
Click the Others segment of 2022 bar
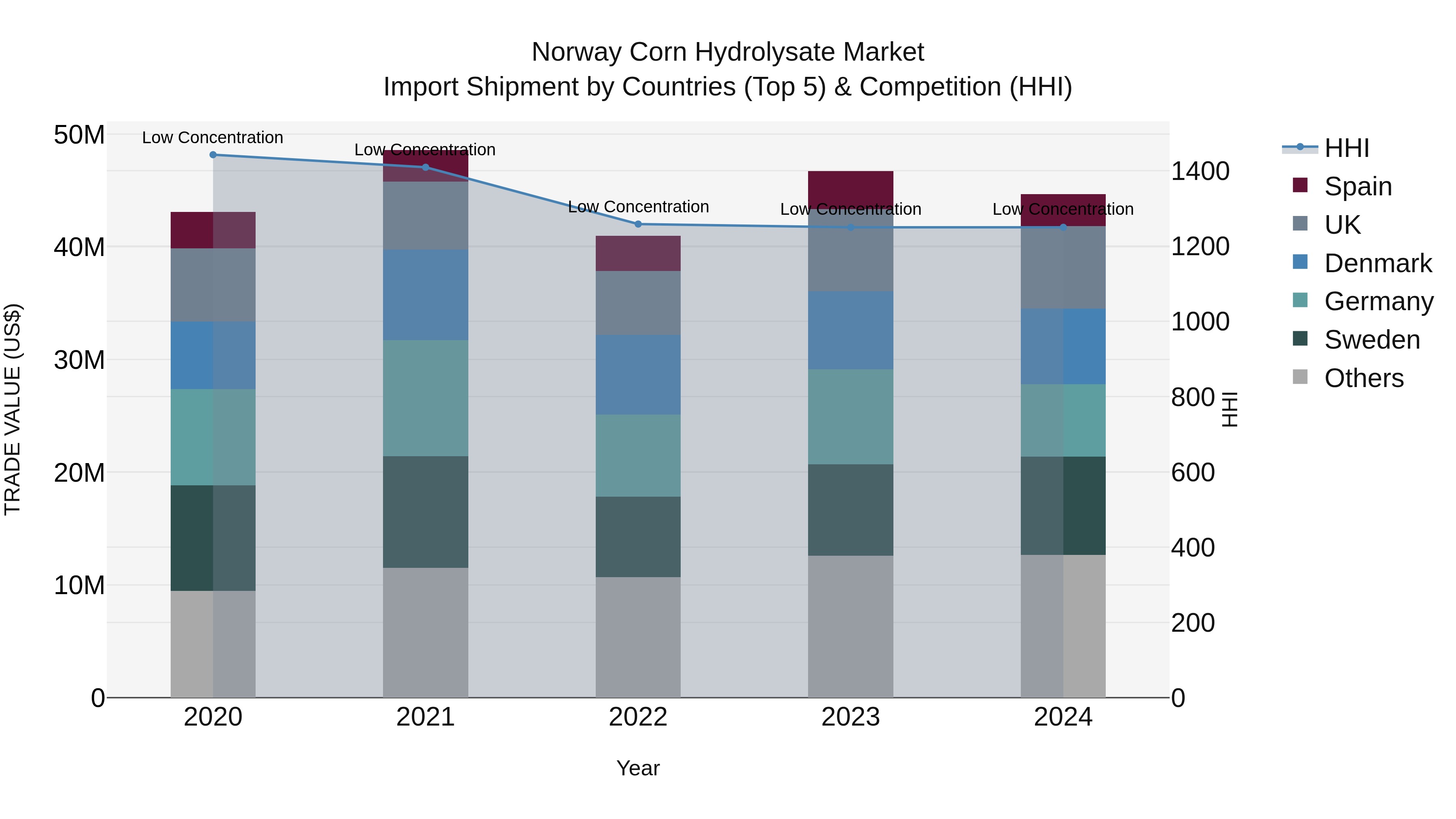point(638,637)
